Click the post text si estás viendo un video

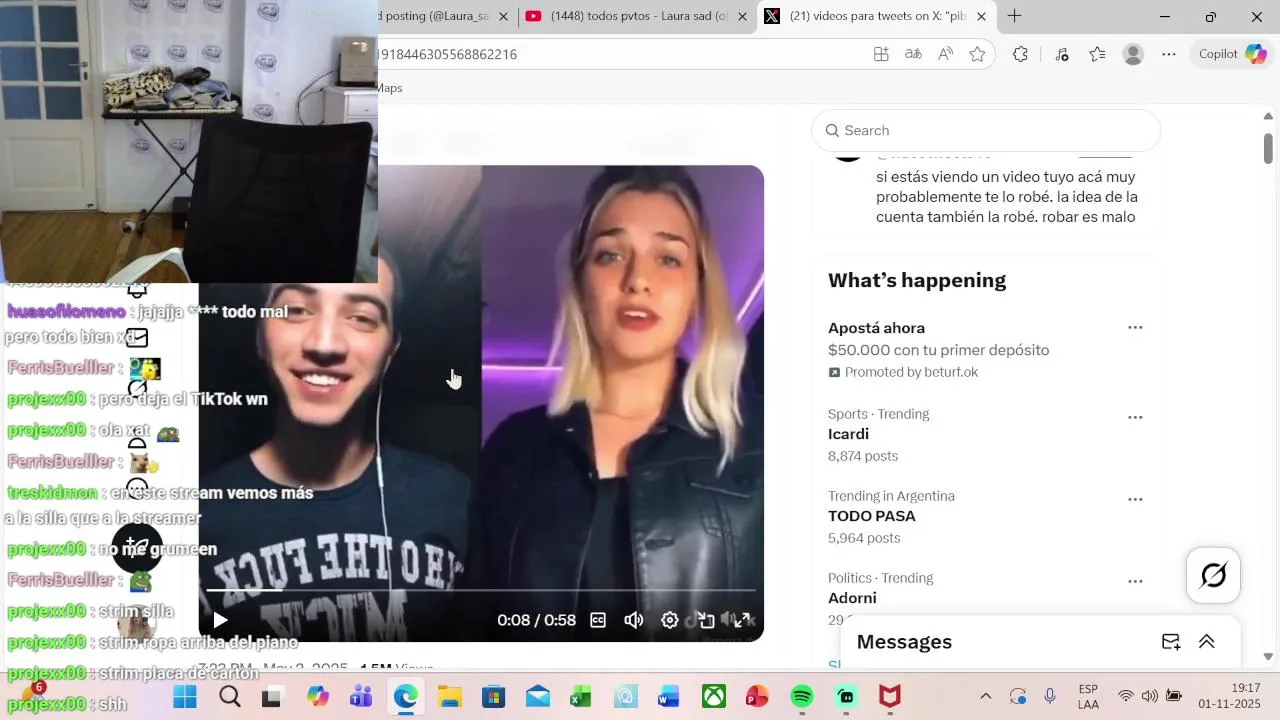(1006, 196)
